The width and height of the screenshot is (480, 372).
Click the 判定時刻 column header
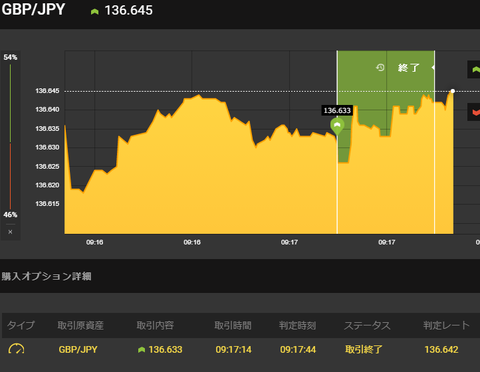point(297,325)
